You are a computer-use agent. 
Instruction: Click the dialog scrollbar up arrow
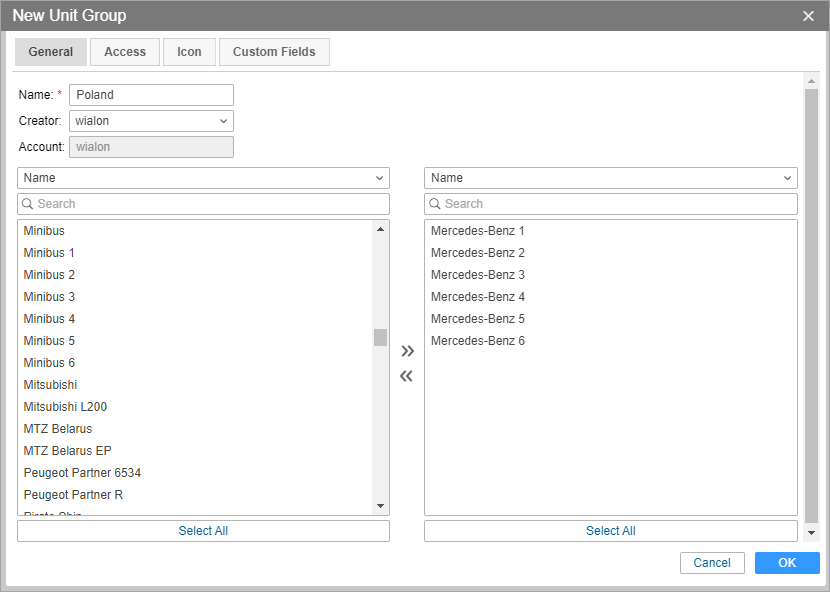[811, 82]
